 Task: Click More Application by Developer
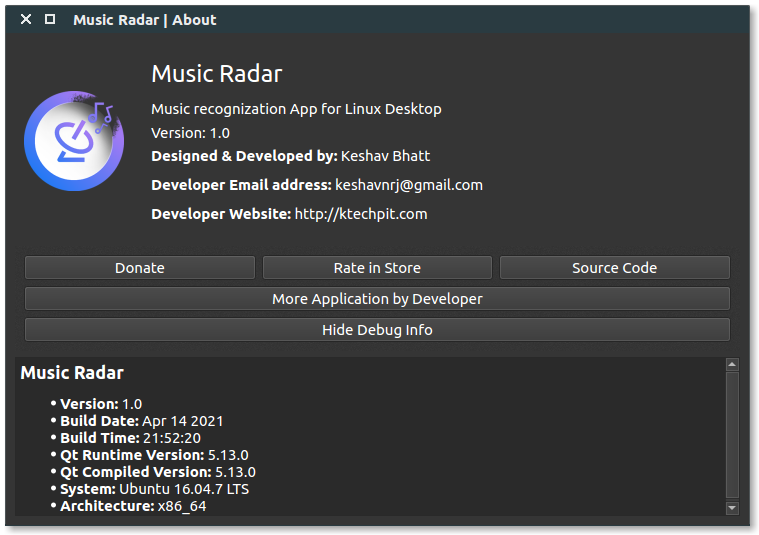point(377,299)
